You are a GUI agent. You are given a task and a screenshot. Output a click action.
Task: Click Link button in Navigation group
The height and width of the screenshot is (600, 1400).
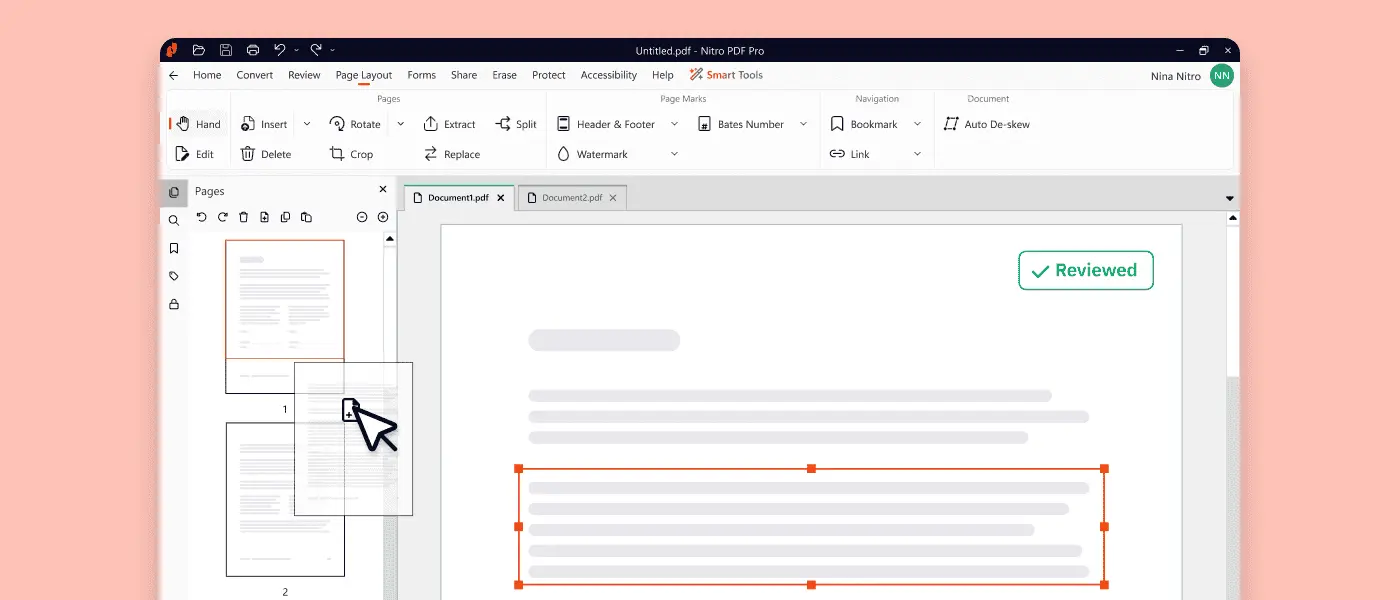[x=850, y=154]
